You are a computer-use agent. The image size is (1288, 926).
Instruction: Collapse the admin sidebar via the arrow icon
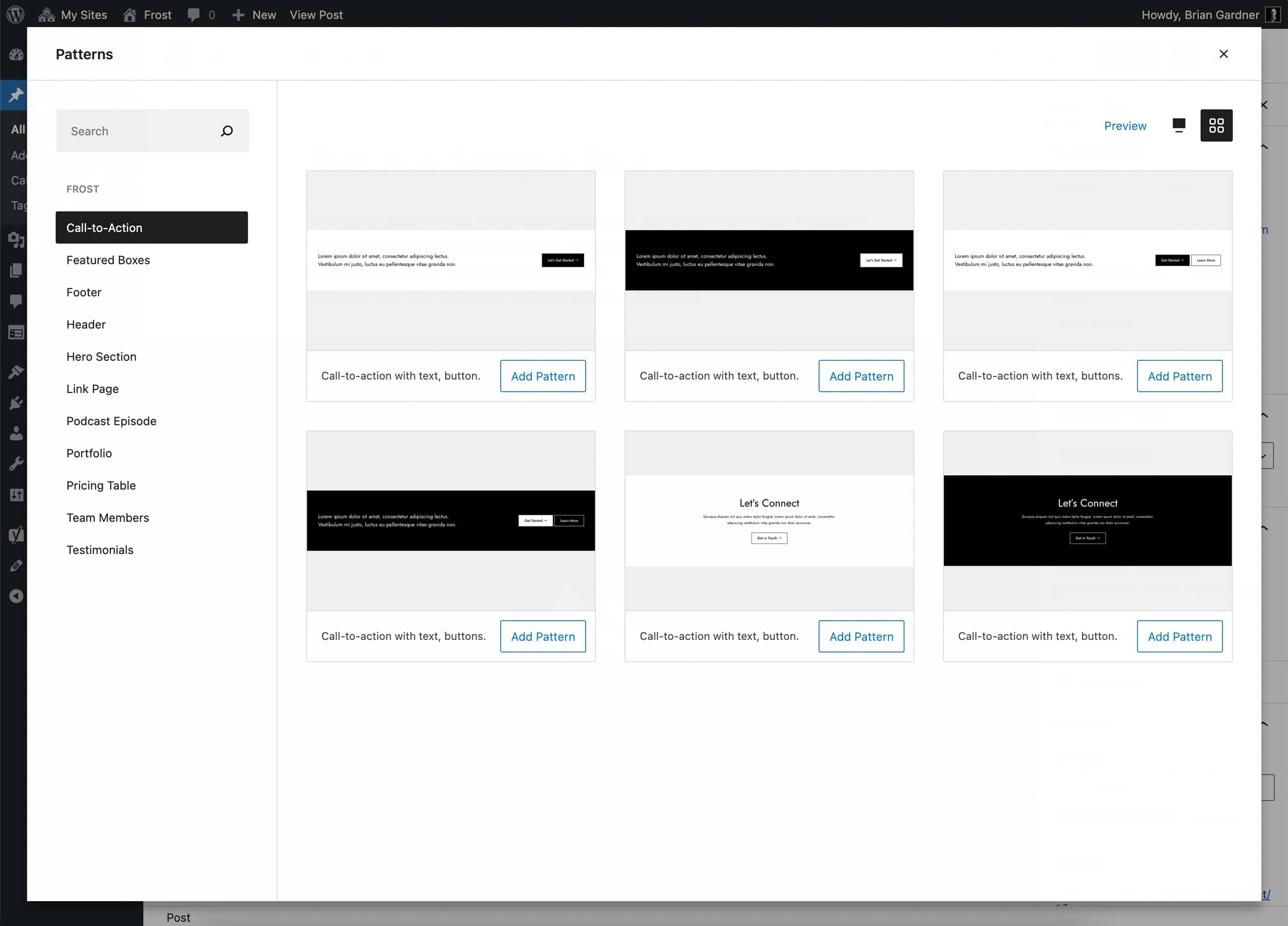click(x=16, y=596)
